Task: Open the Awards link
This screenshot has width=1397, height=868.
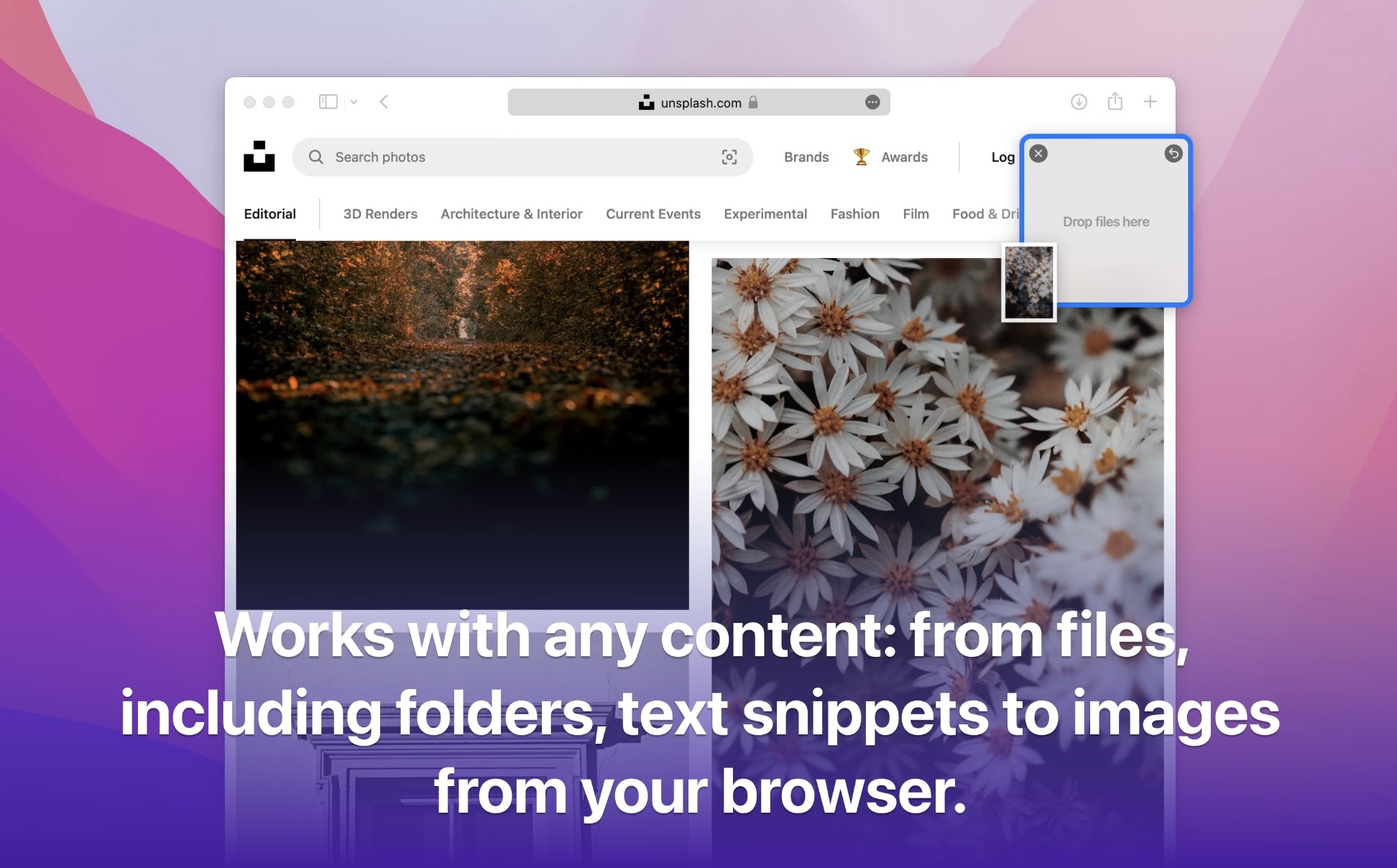Action: click(x=903, y=157)
